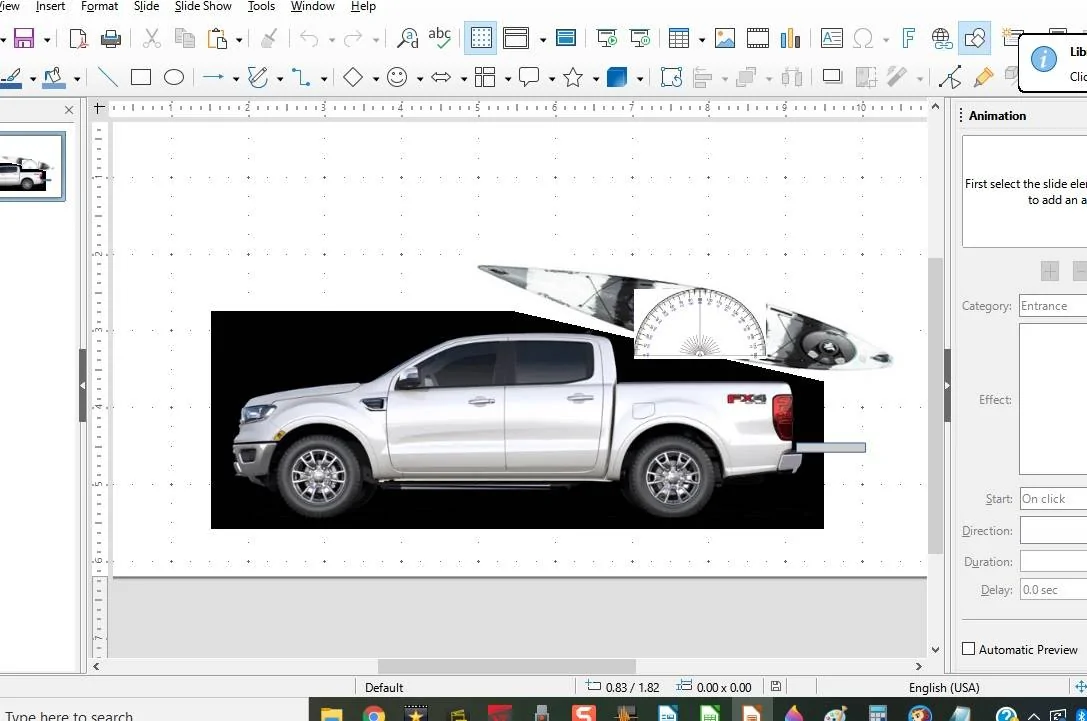The height and width of the screenshot is (721, 1087).
Task: Select the Connectors tool
Action: pos(301,77)
